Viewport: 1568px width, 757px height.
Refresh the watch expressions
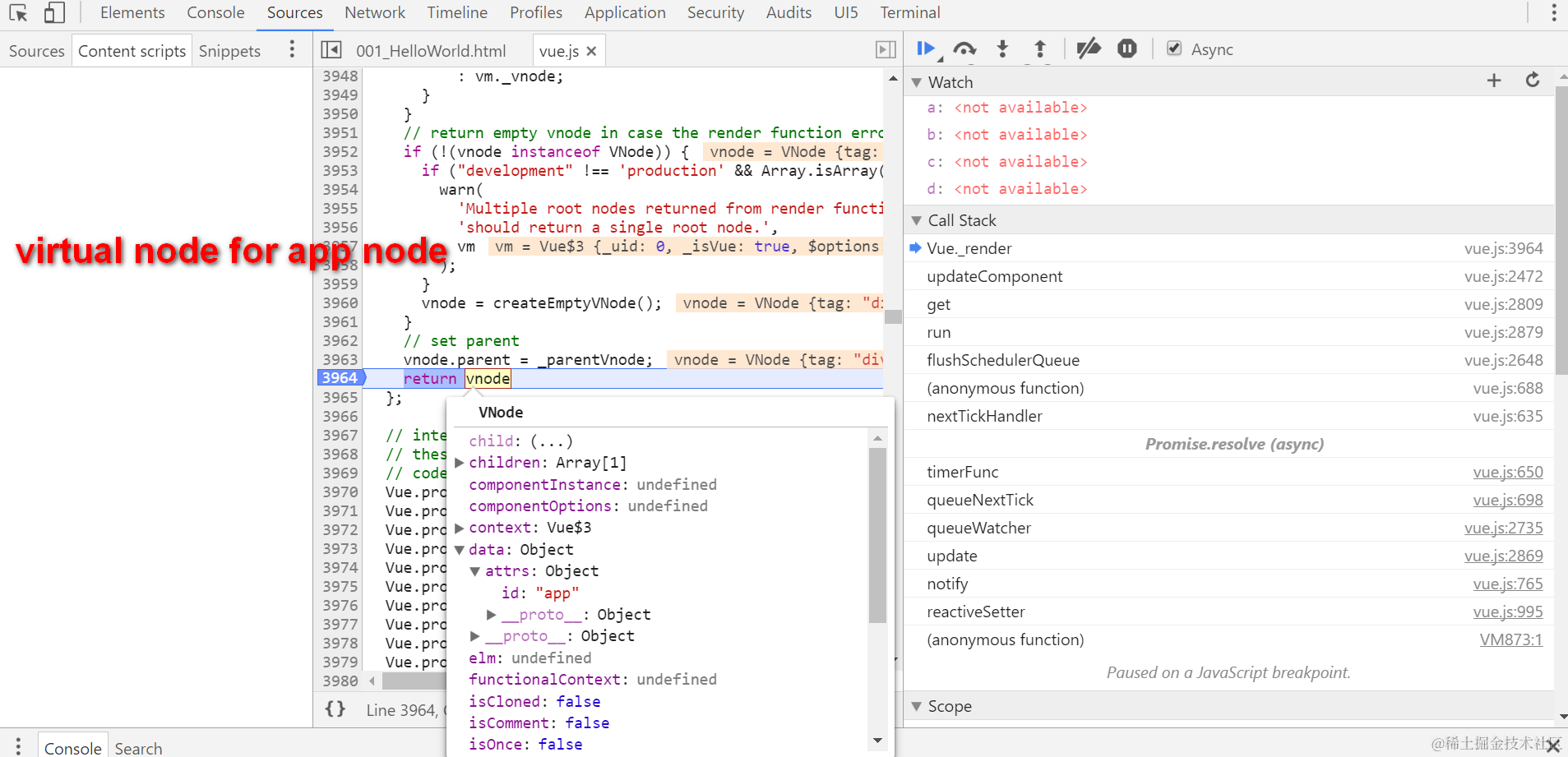[1533, 81]
